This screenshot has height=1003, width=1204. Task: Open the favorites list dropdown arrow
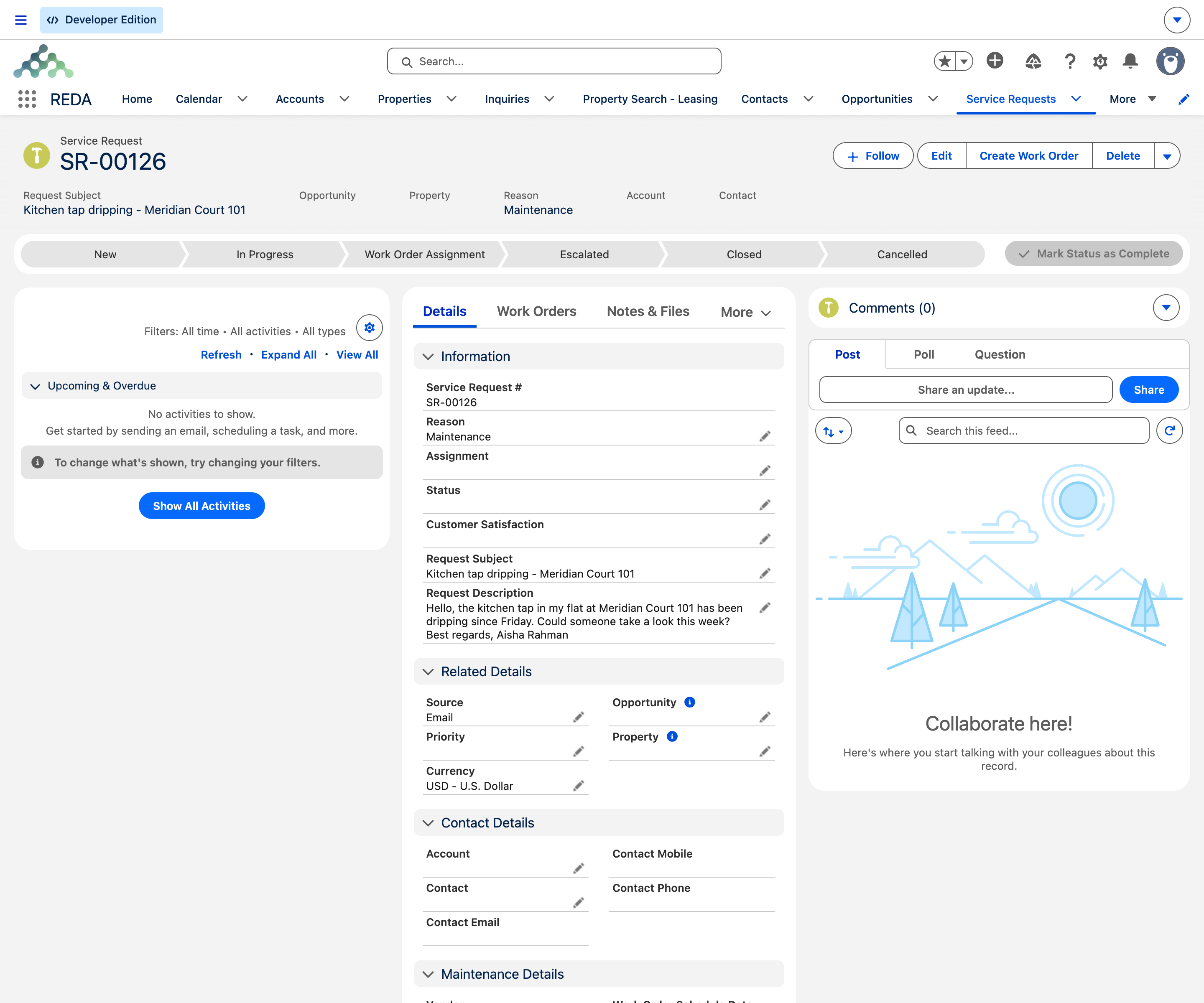[x=964, y=61]
